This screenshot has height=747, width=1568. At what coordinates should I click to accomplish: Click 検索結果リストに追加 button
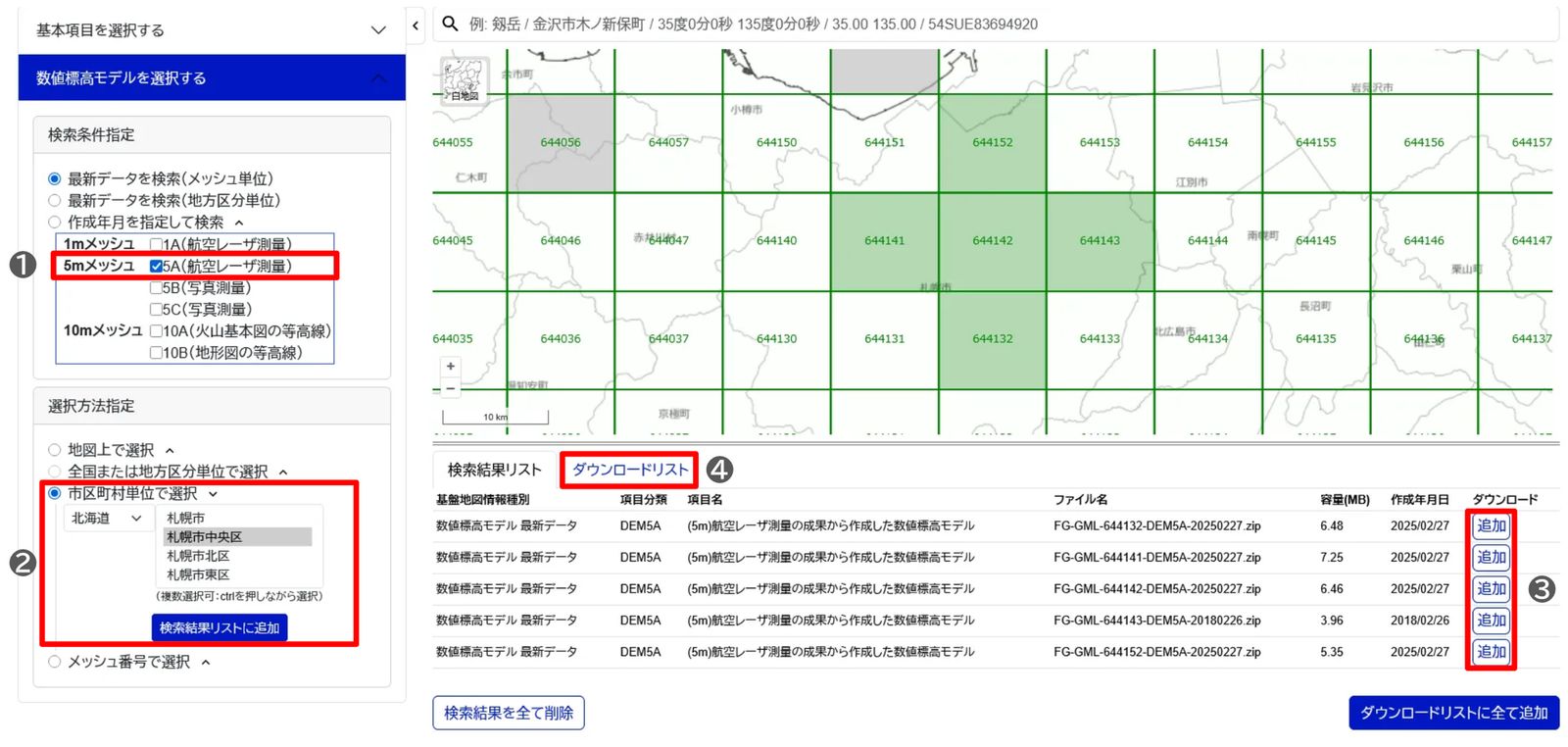pos(220,627)
